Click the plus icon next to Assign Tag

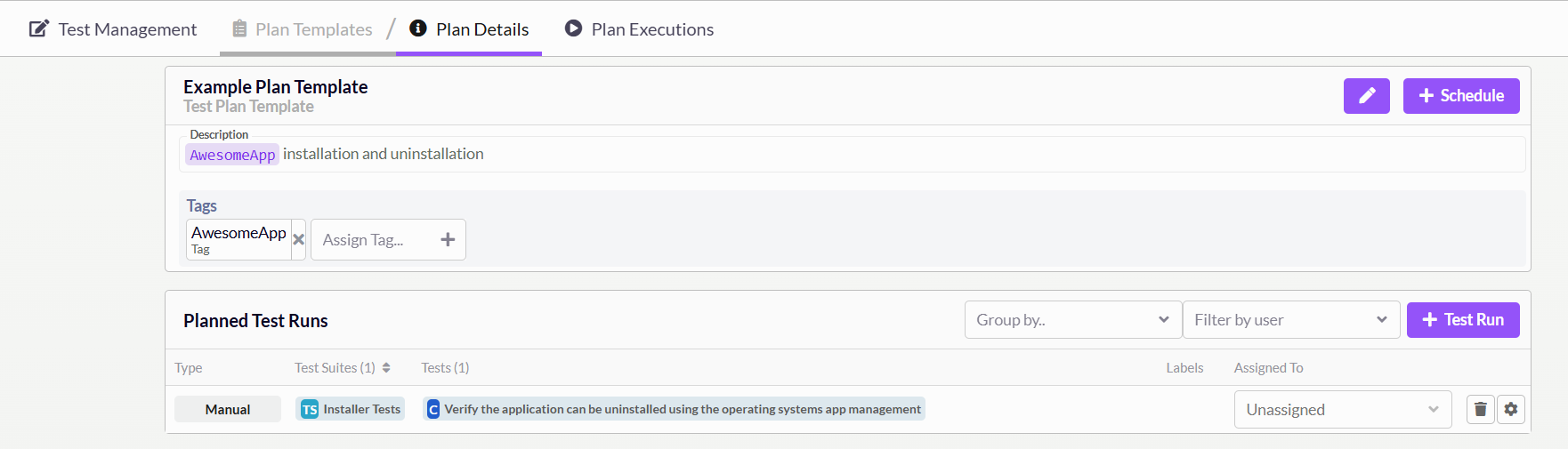[x=448, y=239]
